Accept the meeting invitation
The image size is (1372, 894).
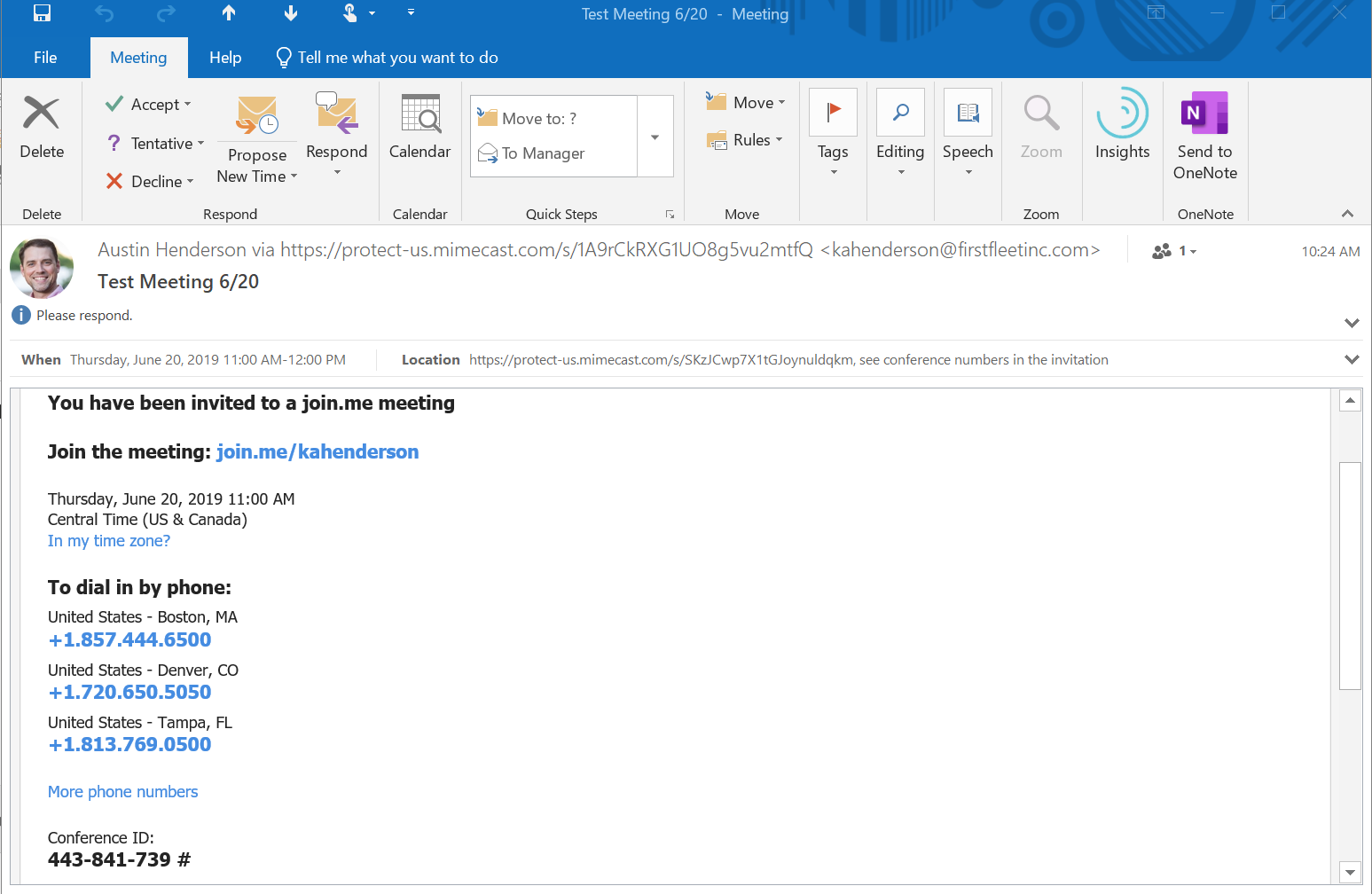click(148, 105)
